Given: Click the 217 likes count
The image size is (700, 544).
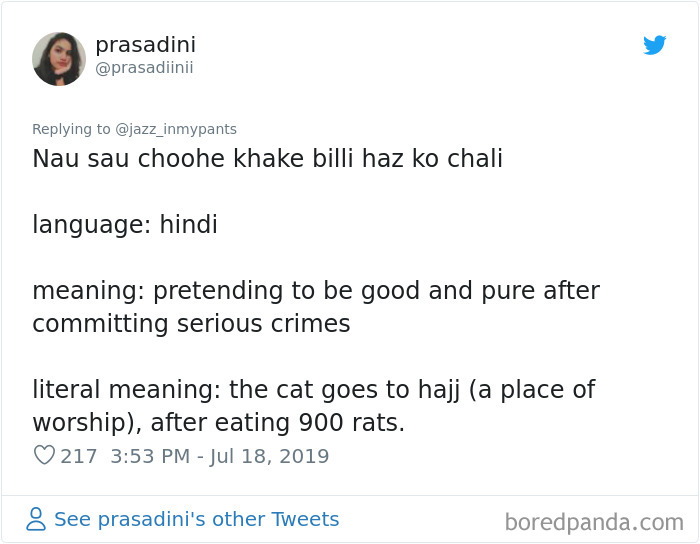Looking at the screenshot, I should (79, 456).
